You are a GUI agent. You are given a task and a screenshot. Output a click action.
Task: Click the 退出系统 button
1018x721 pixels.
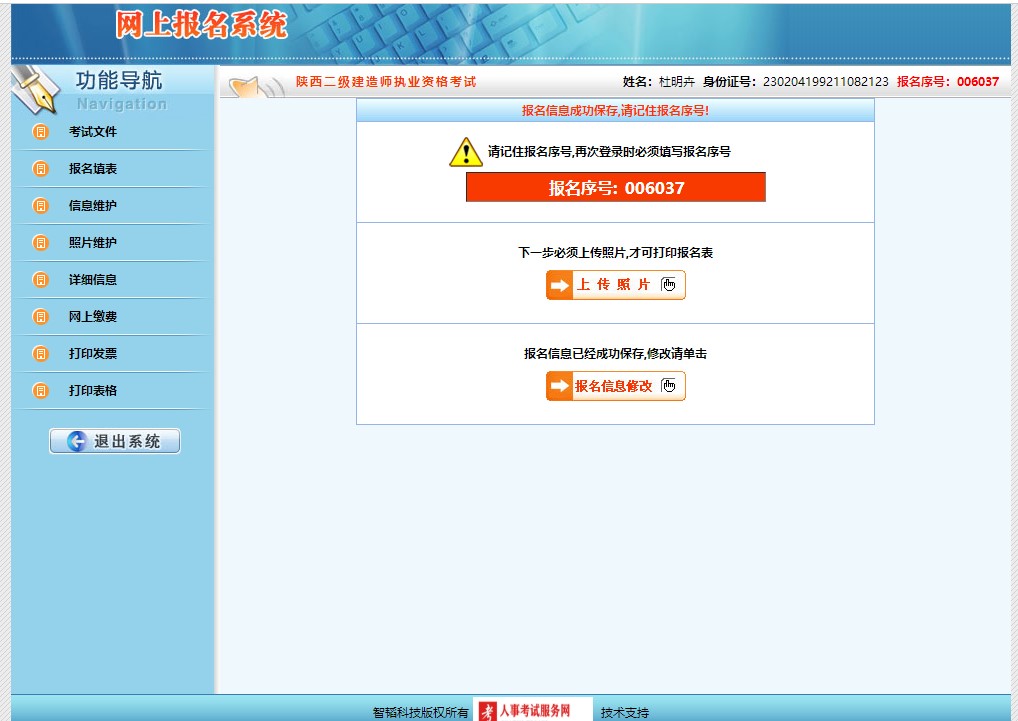tap(115, 441)
